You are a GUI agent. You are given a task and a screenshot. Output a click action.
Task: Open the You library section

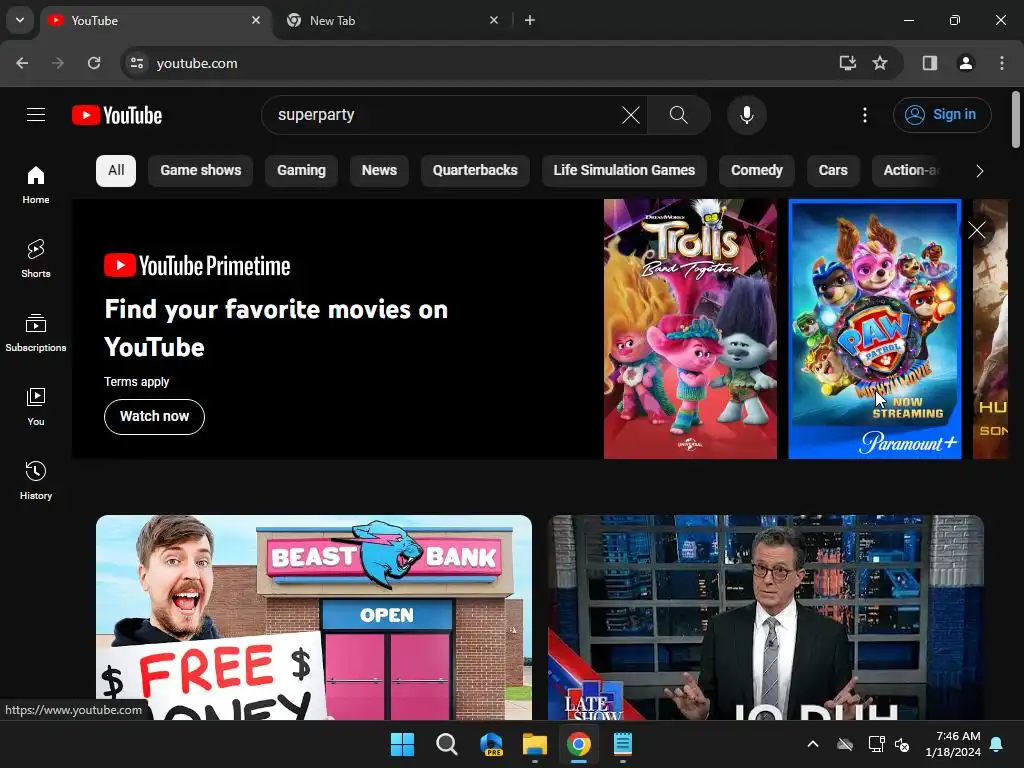[36, 406]
